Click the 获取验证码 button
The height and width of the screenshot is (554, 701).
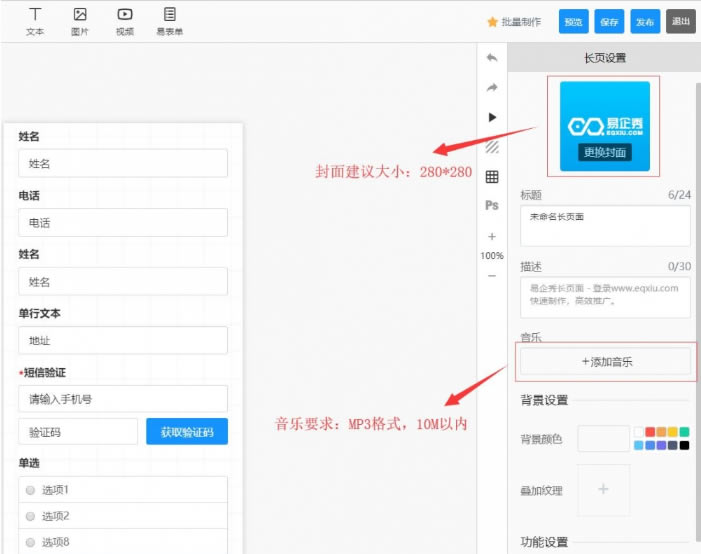pos(187,432)
